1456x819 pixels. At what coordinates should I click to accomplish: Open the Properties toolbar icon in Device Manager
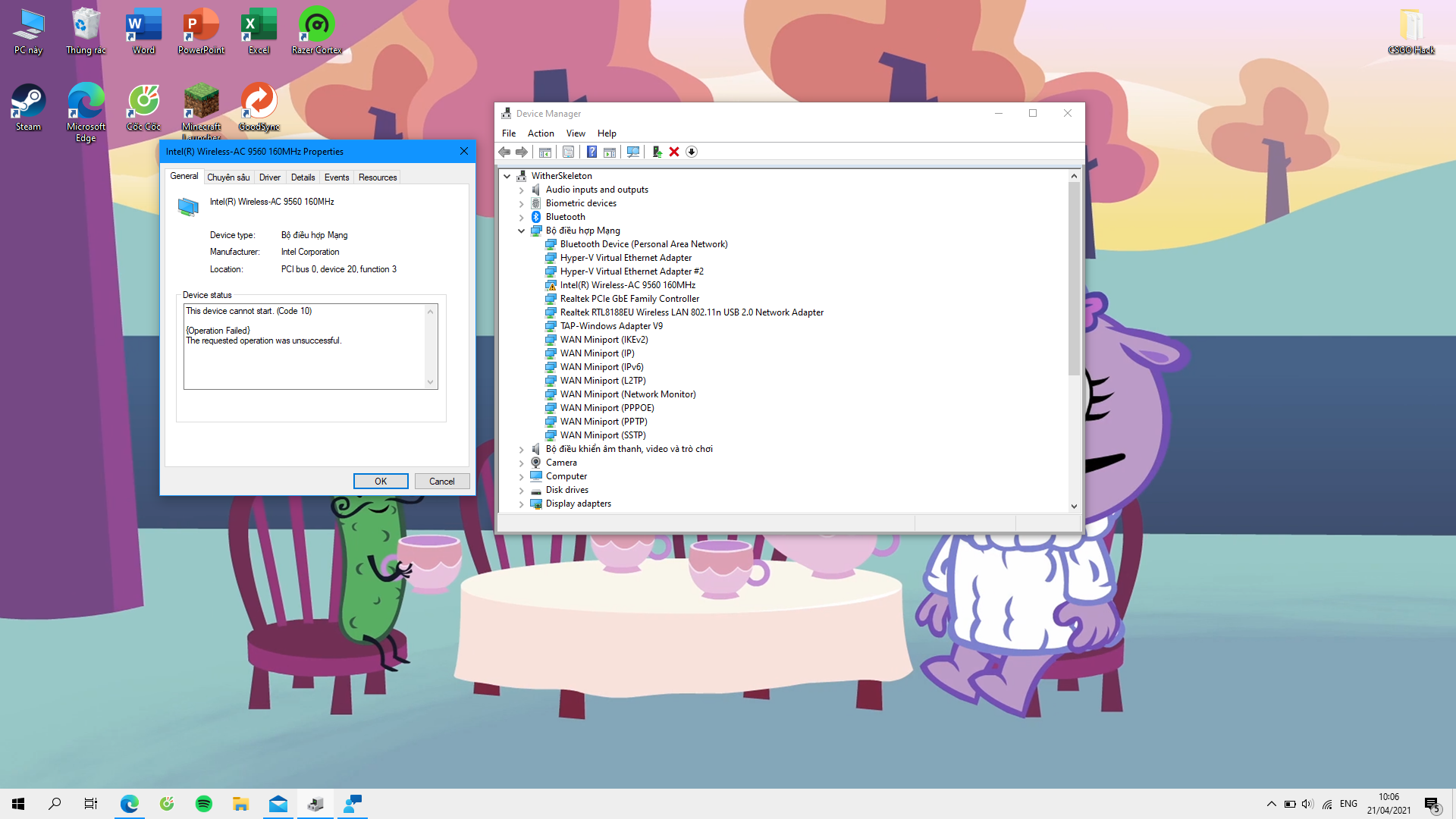(568, 152)
